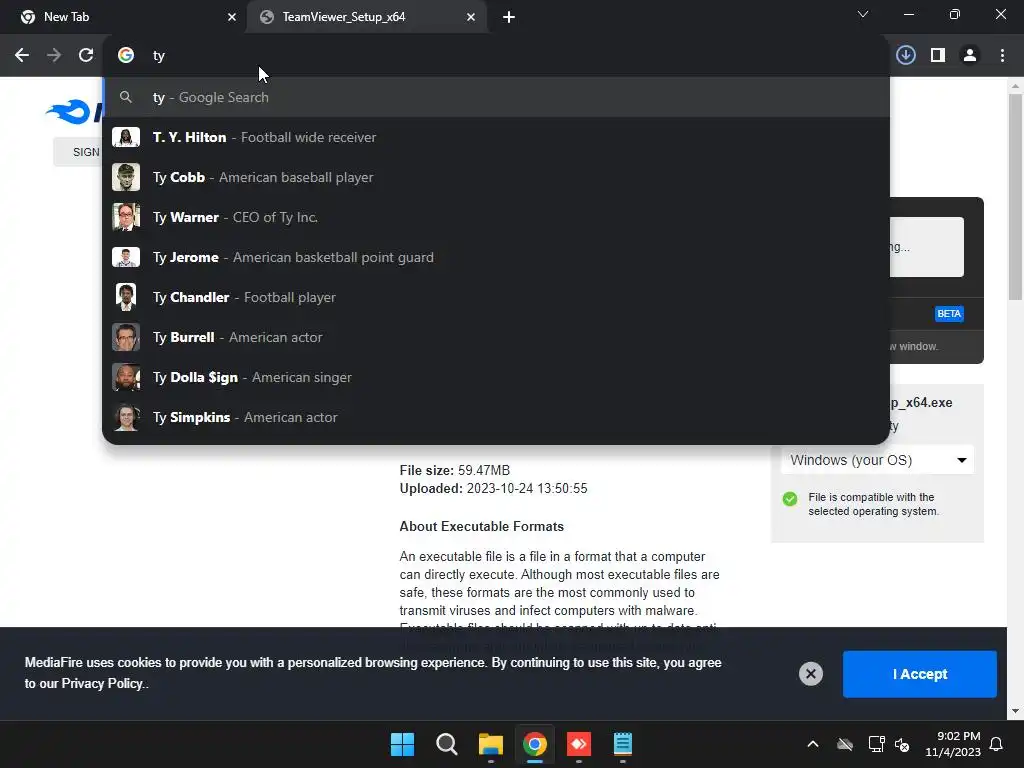Screen dimensions: 1024x768
Task: Select the 'ty - Google Search' suggestion
Action: pos(496,97)
